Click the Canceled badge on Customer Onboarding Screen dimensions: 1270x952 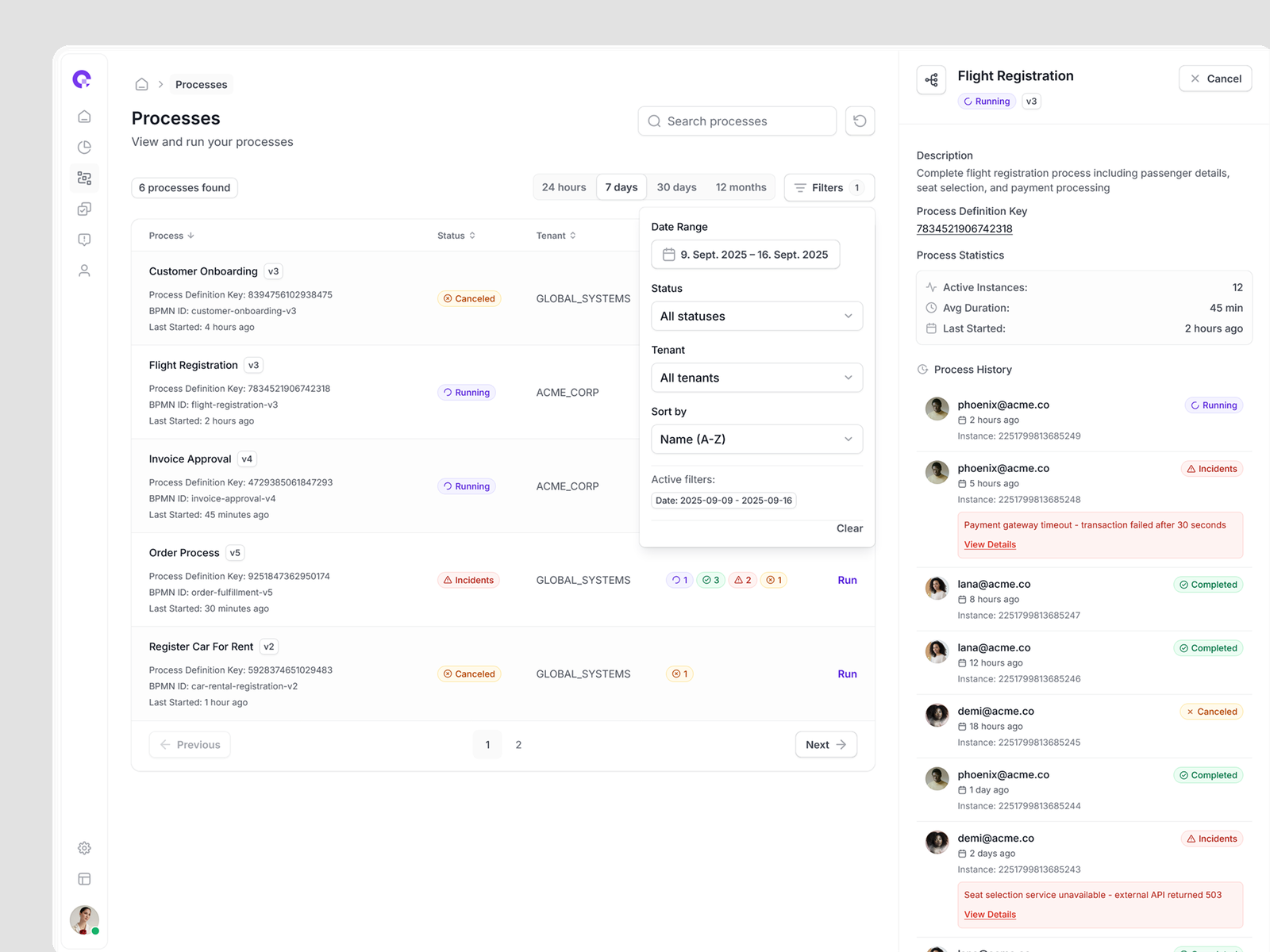[x=469, y=298]
